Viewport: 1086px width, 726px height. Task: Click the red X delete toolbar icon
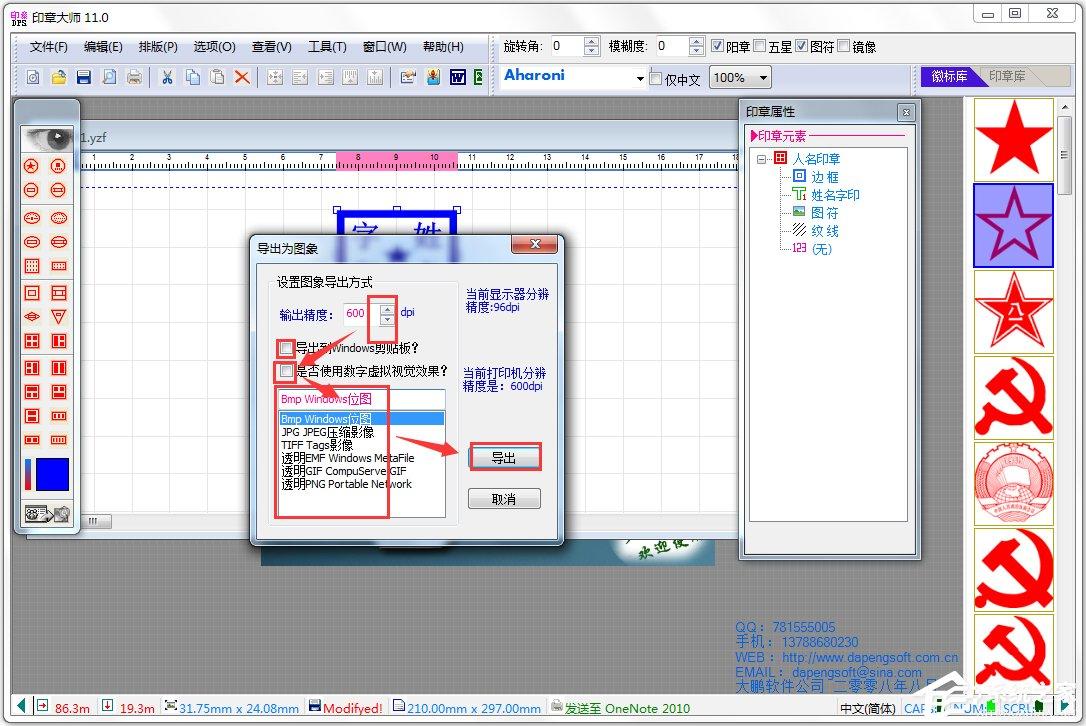coord(242,77)
